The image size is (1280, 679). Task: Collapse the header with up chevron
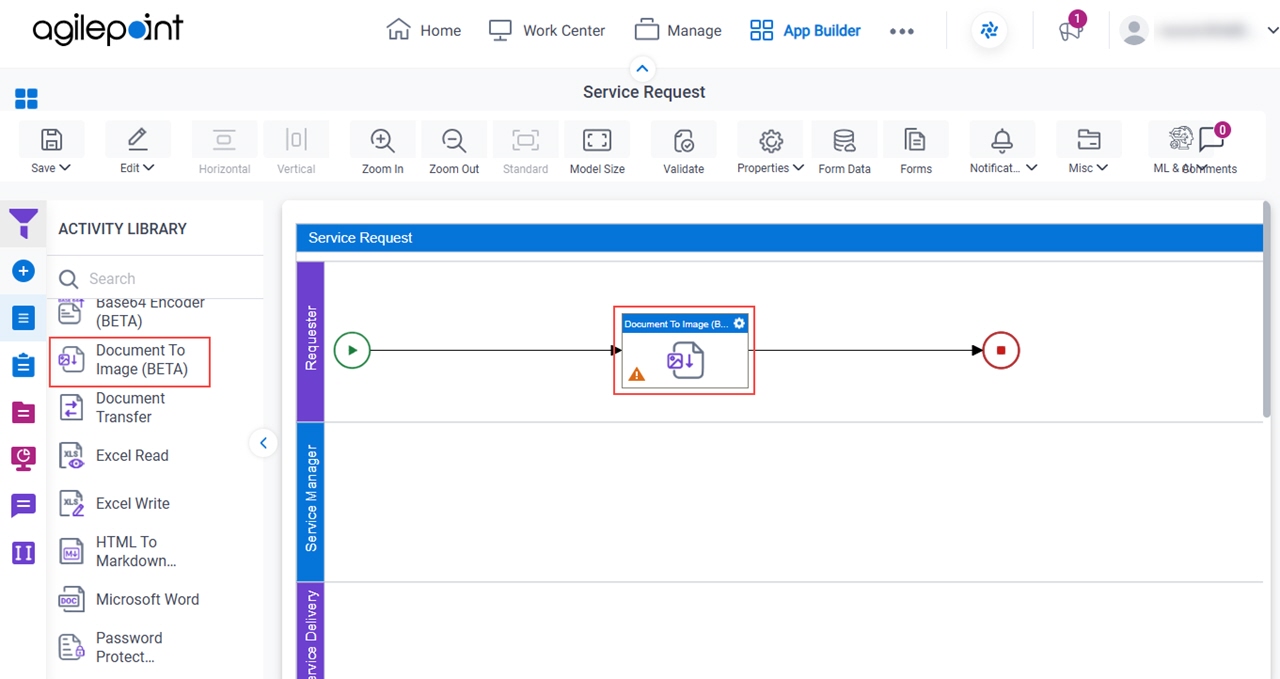pyautogui.click(x=642, y=69)
